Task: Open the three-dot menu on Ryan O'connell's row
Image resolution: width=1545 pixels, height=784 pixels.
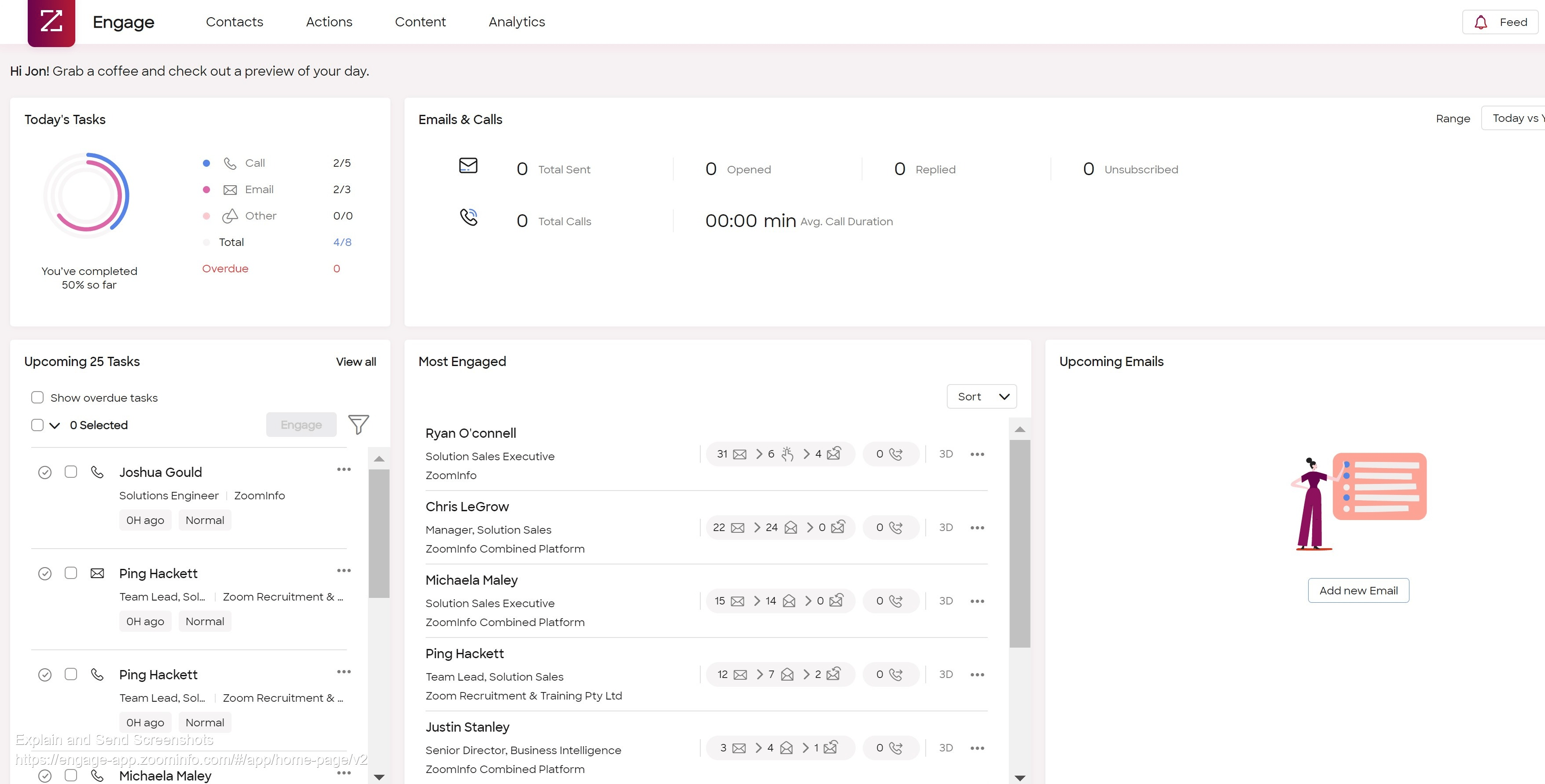Action: 977,454
